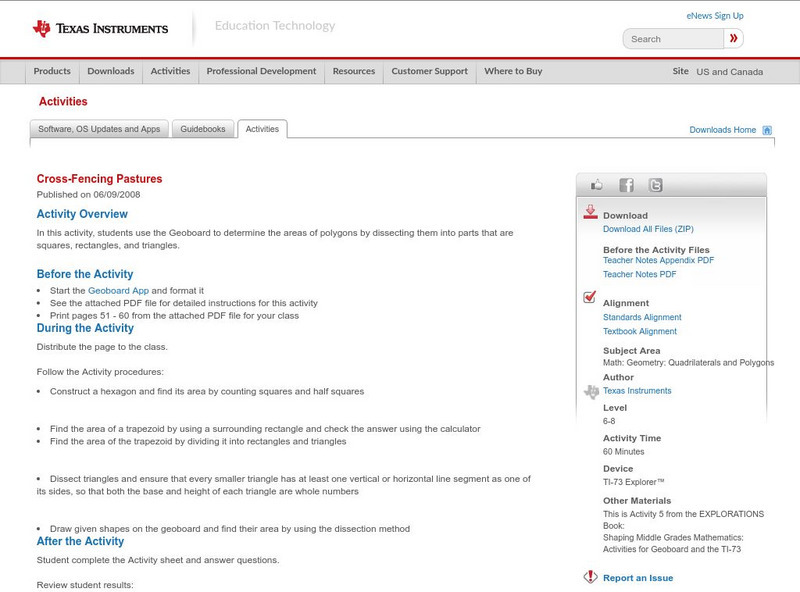Click the red search submit arrow
Viewport: 800px width, 592px height.
pyautogui.click(x=734, y=39)
